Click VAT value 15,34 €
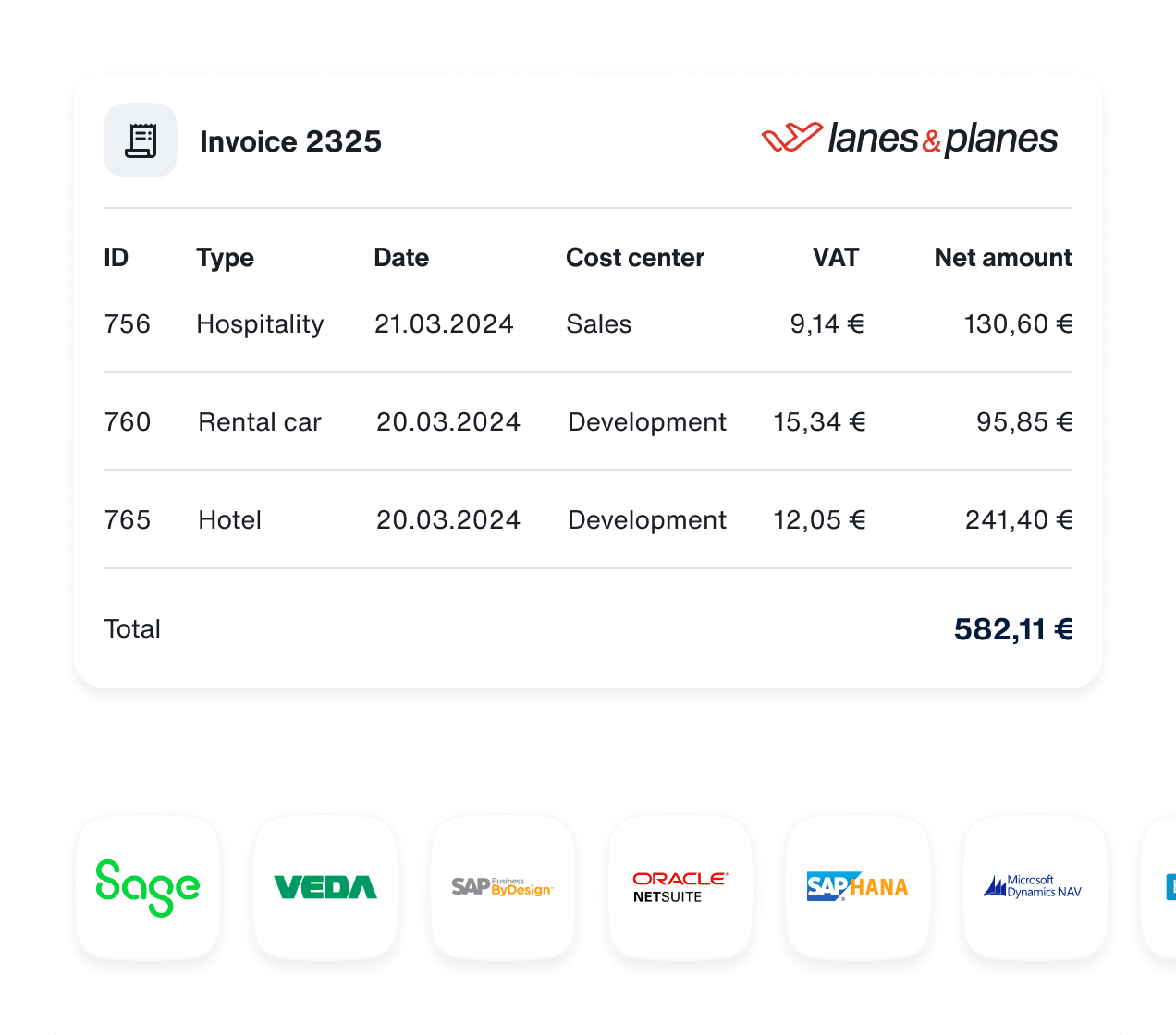Viewport: 1176px width, 1035px height. 820,421
